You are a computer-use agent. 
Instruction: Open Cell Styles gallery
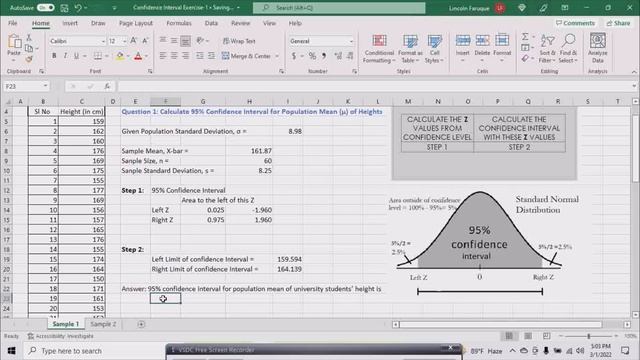[434, 49]
